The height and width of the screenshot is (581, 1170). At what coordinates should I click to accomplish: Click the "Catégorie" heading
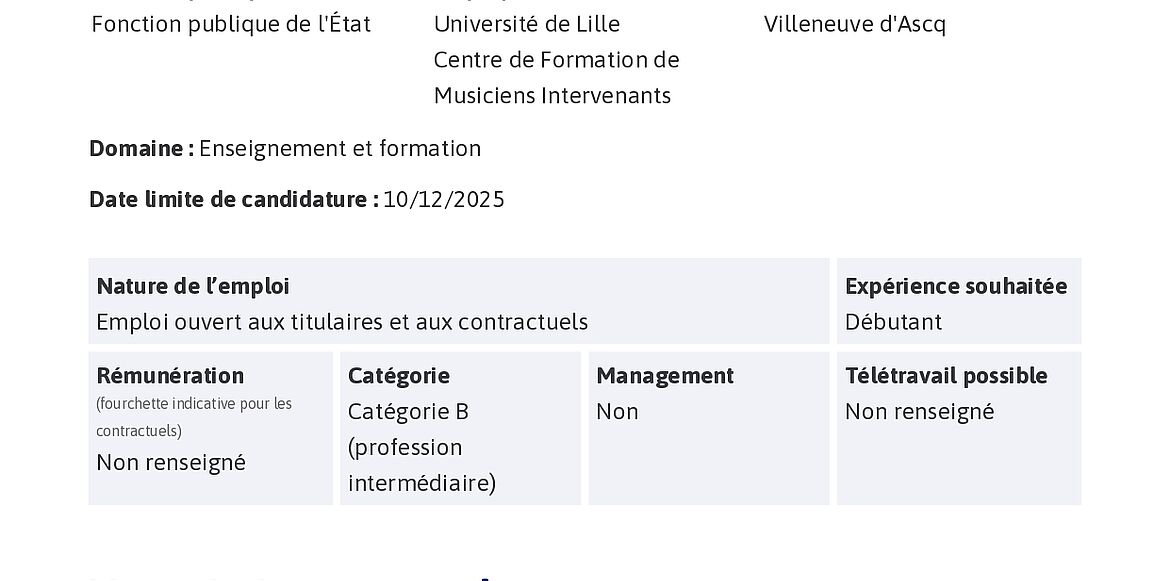click(x=398, y=376)
